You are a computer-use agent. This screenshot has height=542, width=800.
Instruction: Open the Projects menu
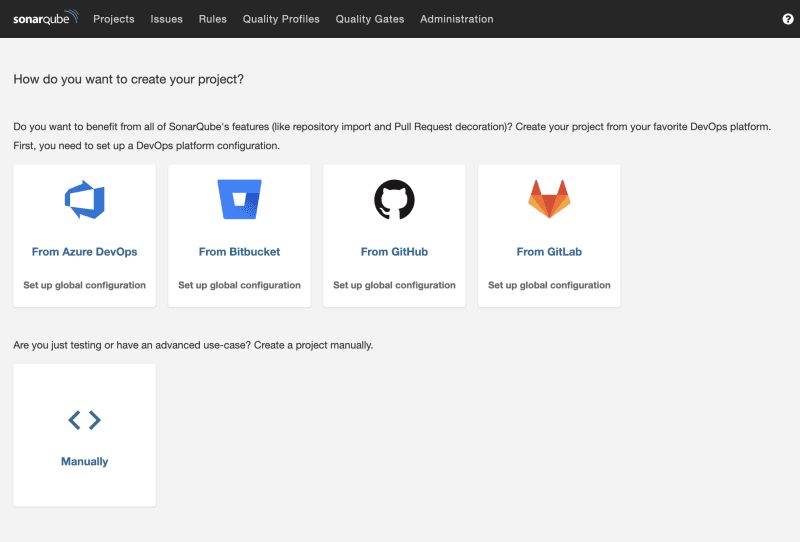point(114,19)
